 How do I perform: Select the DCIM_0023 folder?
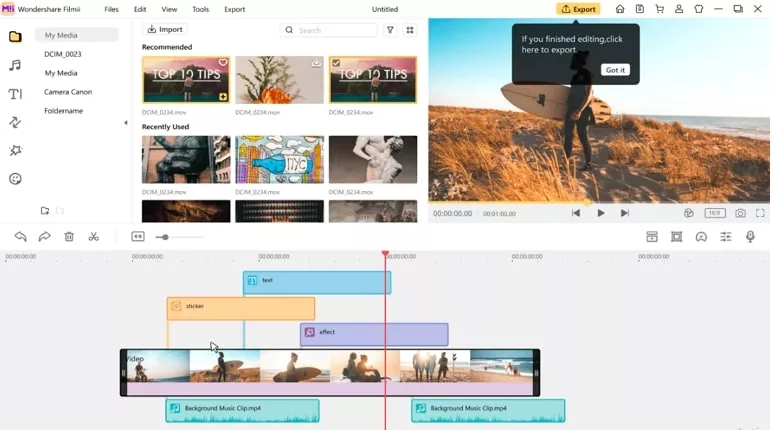click(x=63, y=54)
